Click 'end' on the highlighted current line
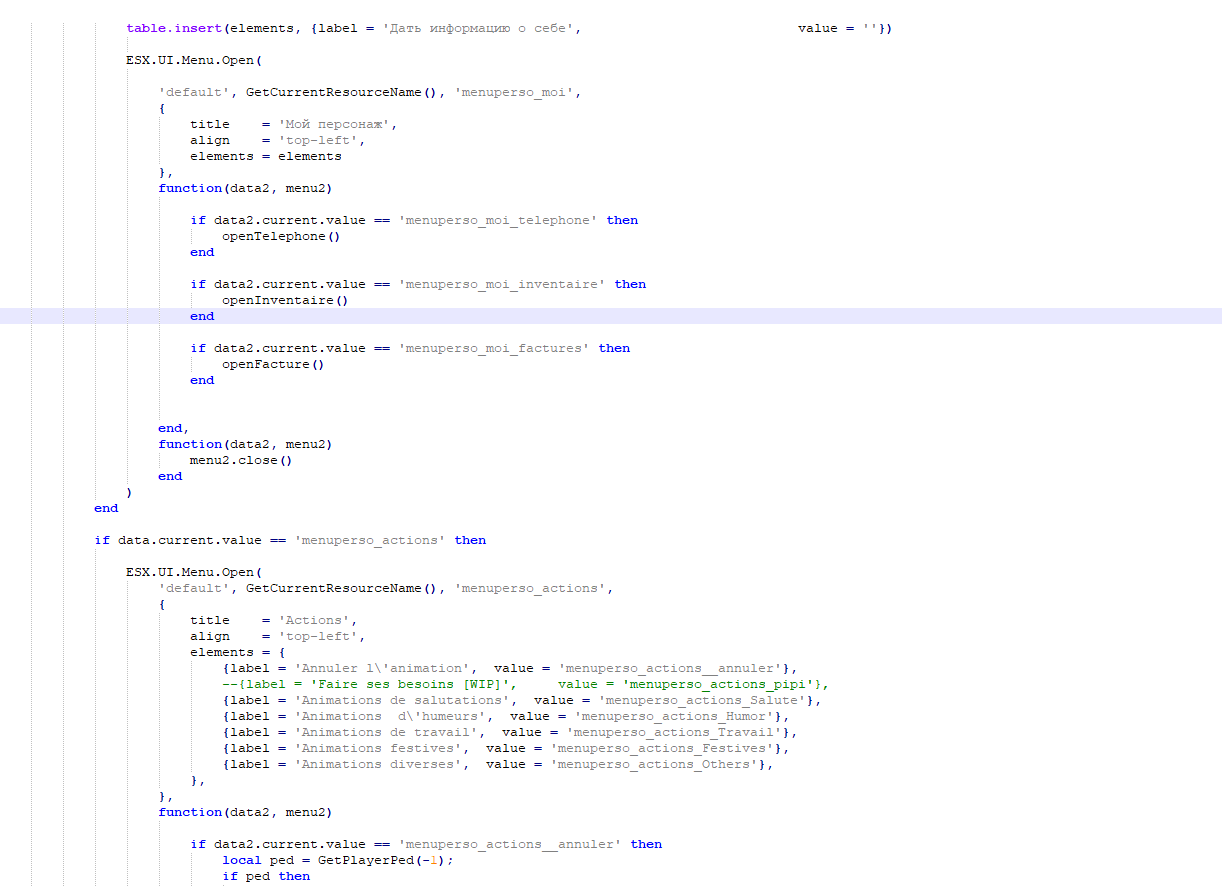Image resolution: width=1222 pixels, height=887 pixels. (202, 316)
